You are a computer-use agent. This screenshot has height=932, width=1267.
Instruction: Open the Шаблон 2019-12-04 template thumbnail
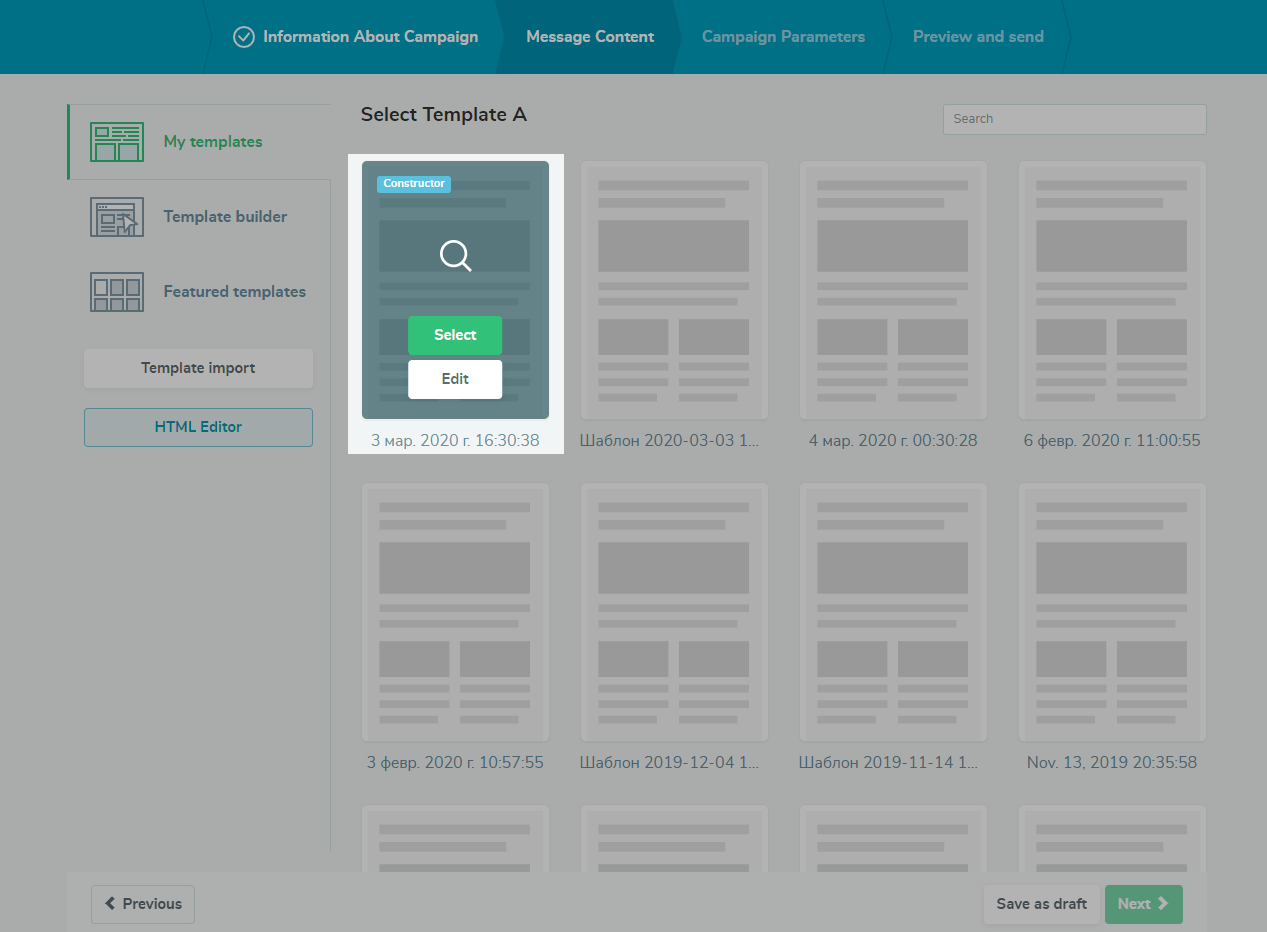(674, 612)
